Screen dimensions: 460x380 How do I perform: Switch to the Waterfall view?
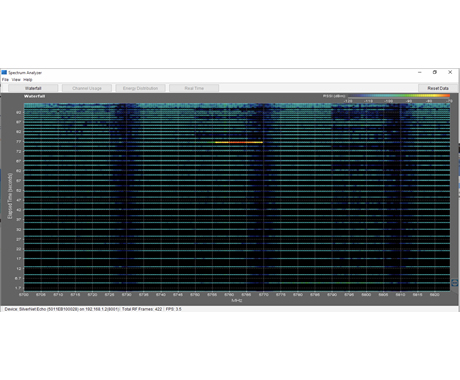click(x=33, y=88)
